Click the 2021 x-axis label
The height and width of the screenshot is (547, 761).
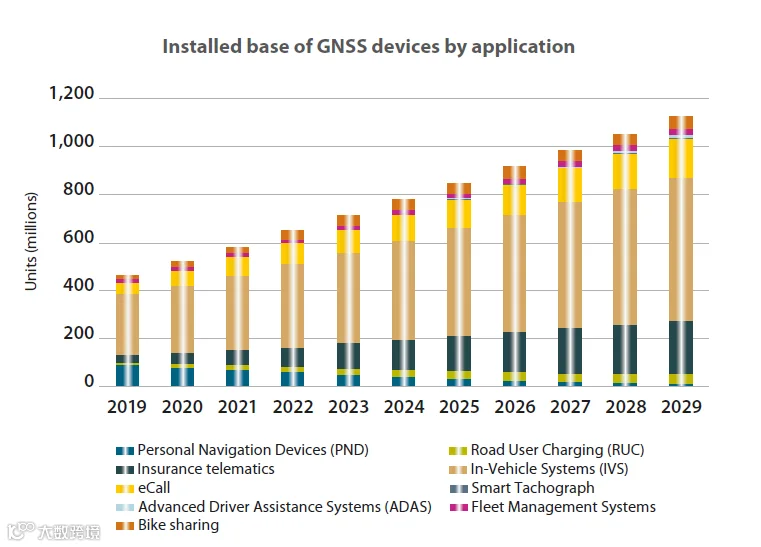point(237,407)
